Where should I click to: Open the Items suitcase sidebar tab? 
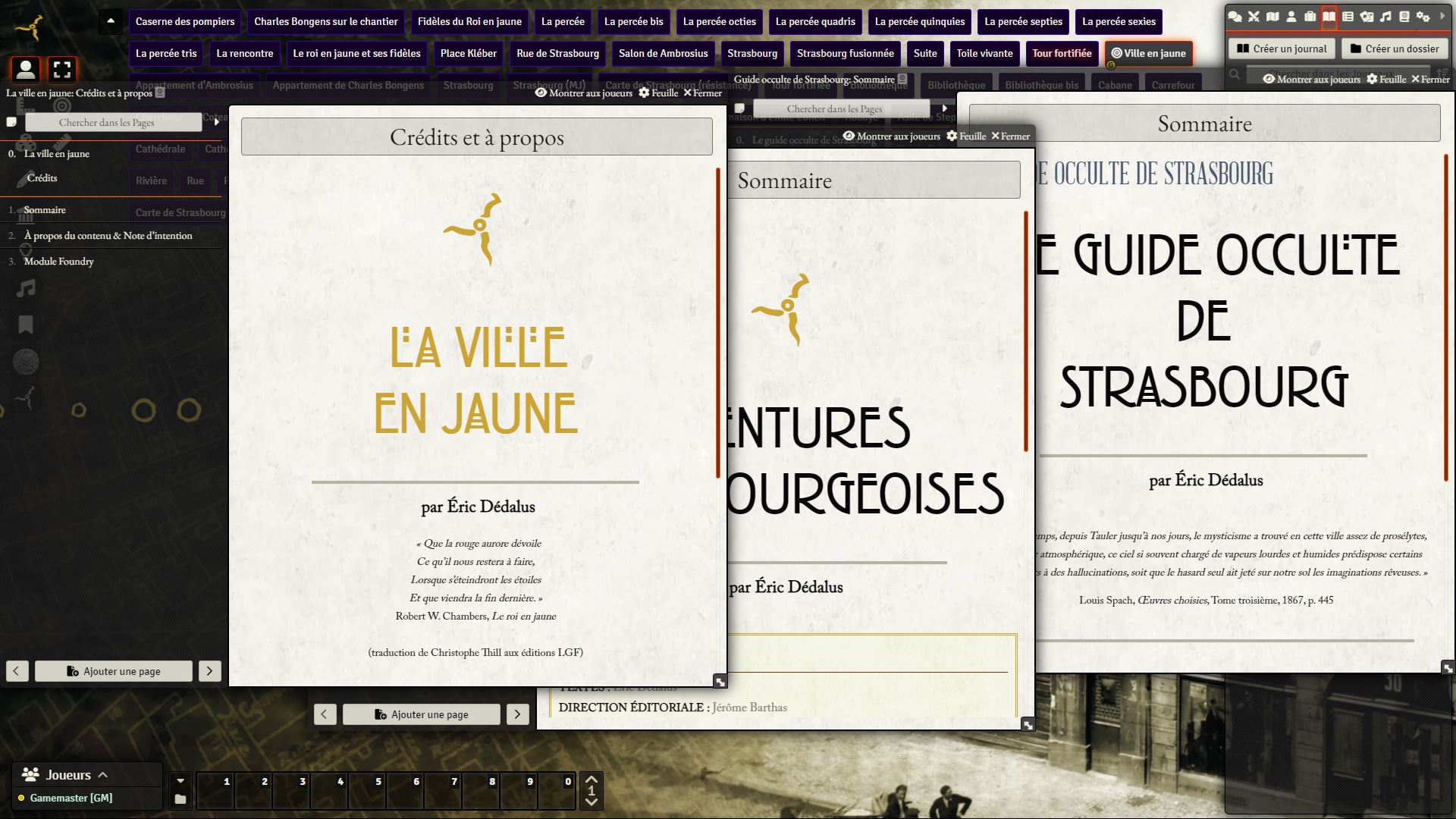click(1310, 17)
